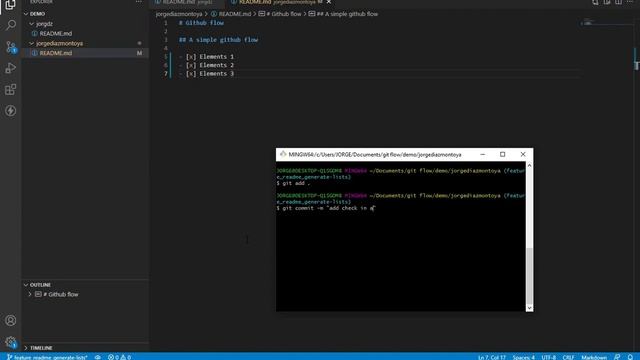Click the 'git add .' line in terminal
The width and height of the screenshot is (640, 360).
click(293, 183)
